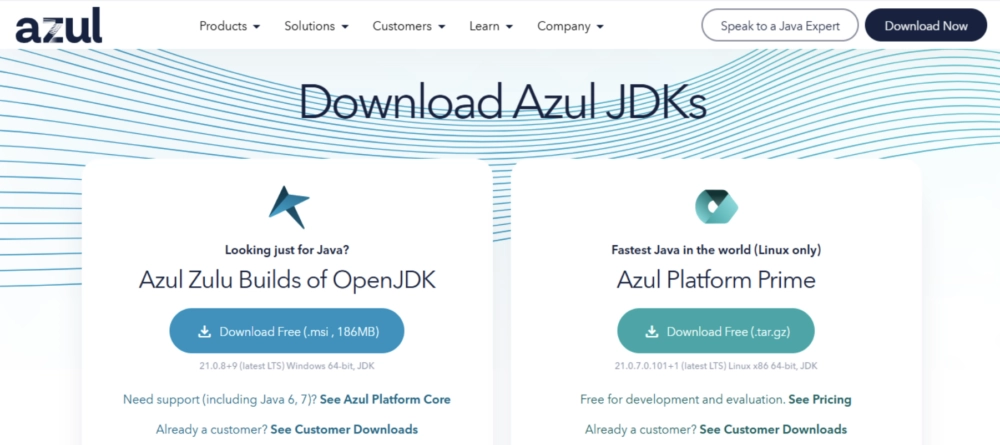Open See Azul Platform Core link

[x=385, y=400]
